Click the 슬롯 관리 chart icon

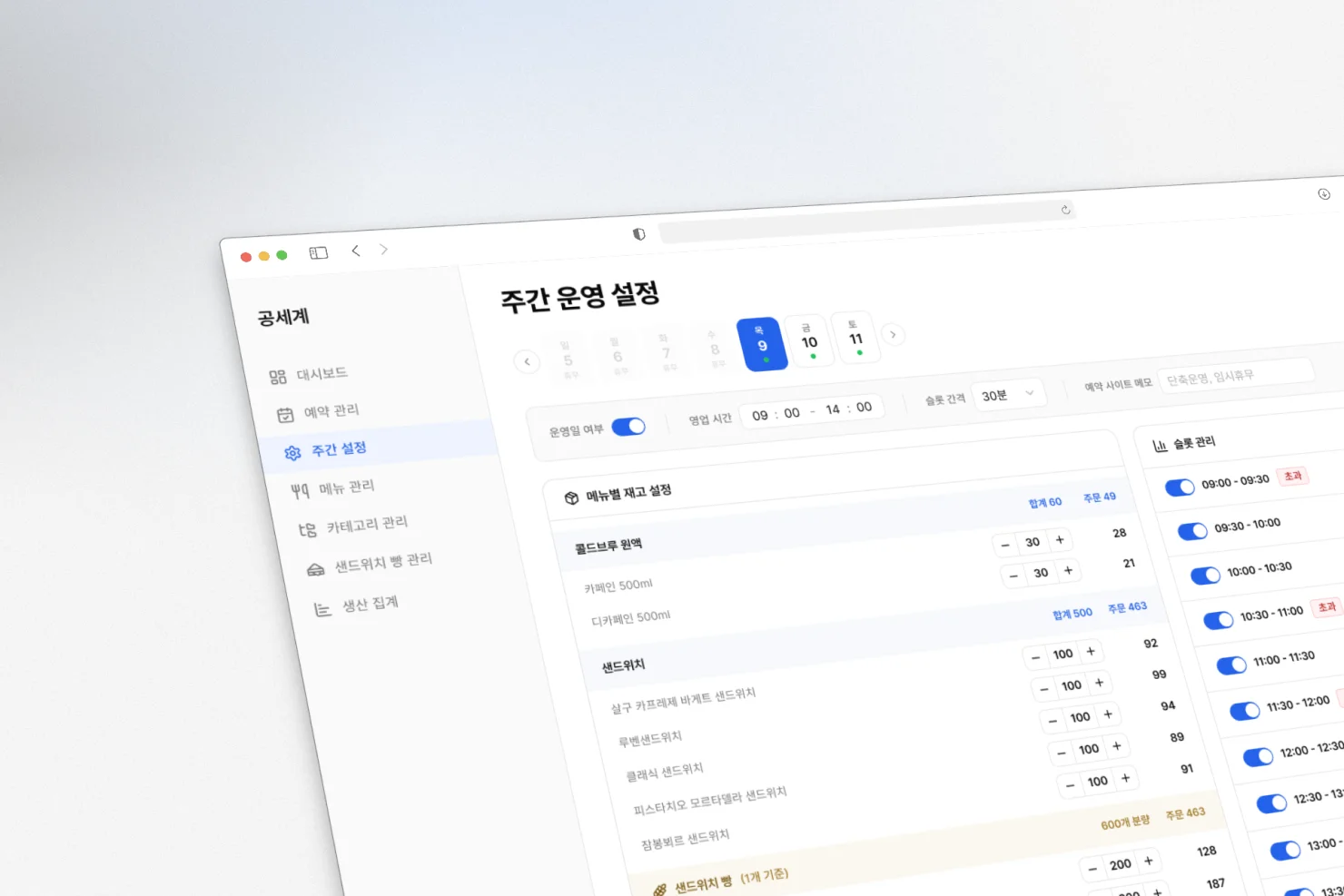click(x=1160, y=446)
